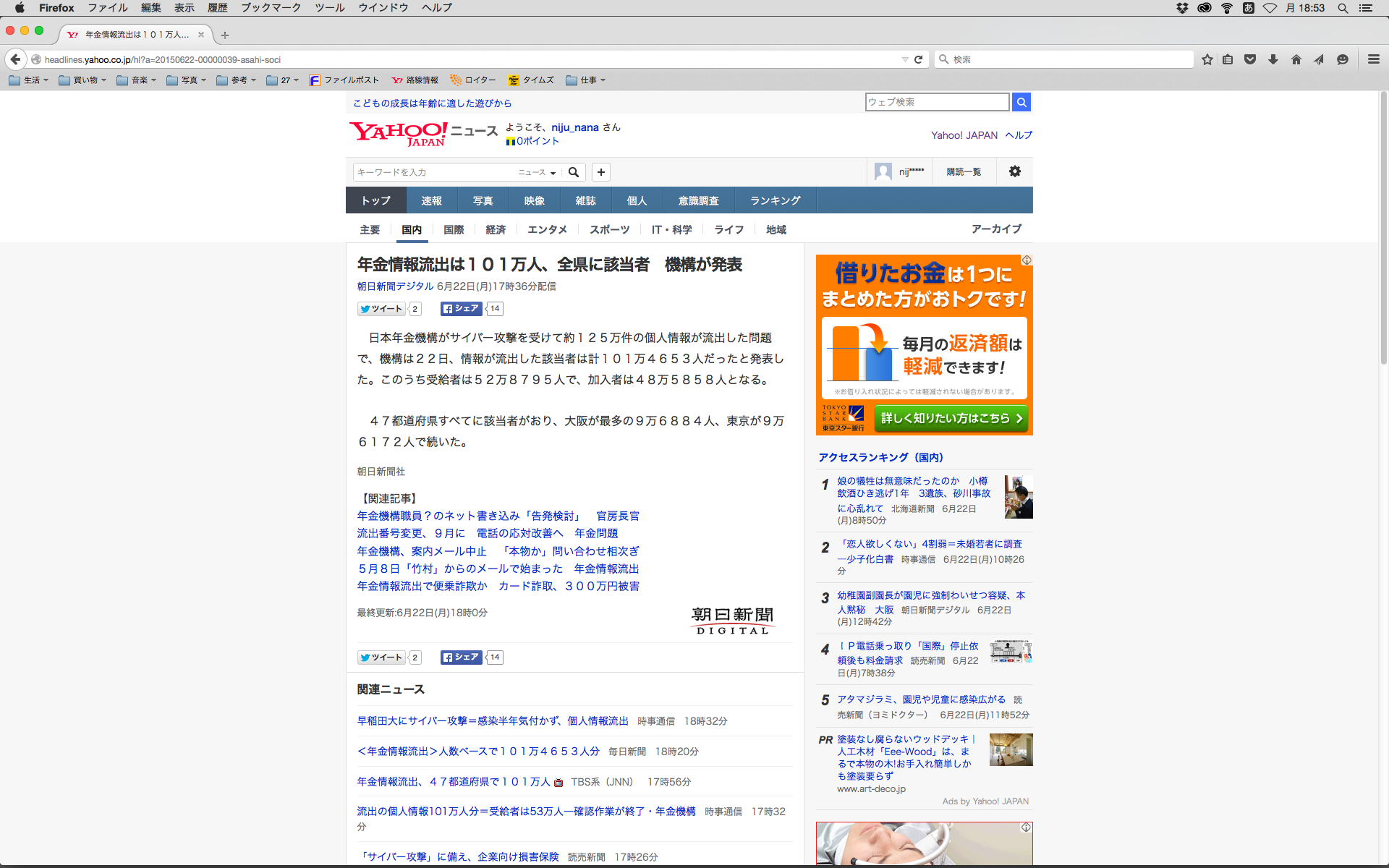
Task: Open ニュース search scope dropdown
Action: [537, 172]
